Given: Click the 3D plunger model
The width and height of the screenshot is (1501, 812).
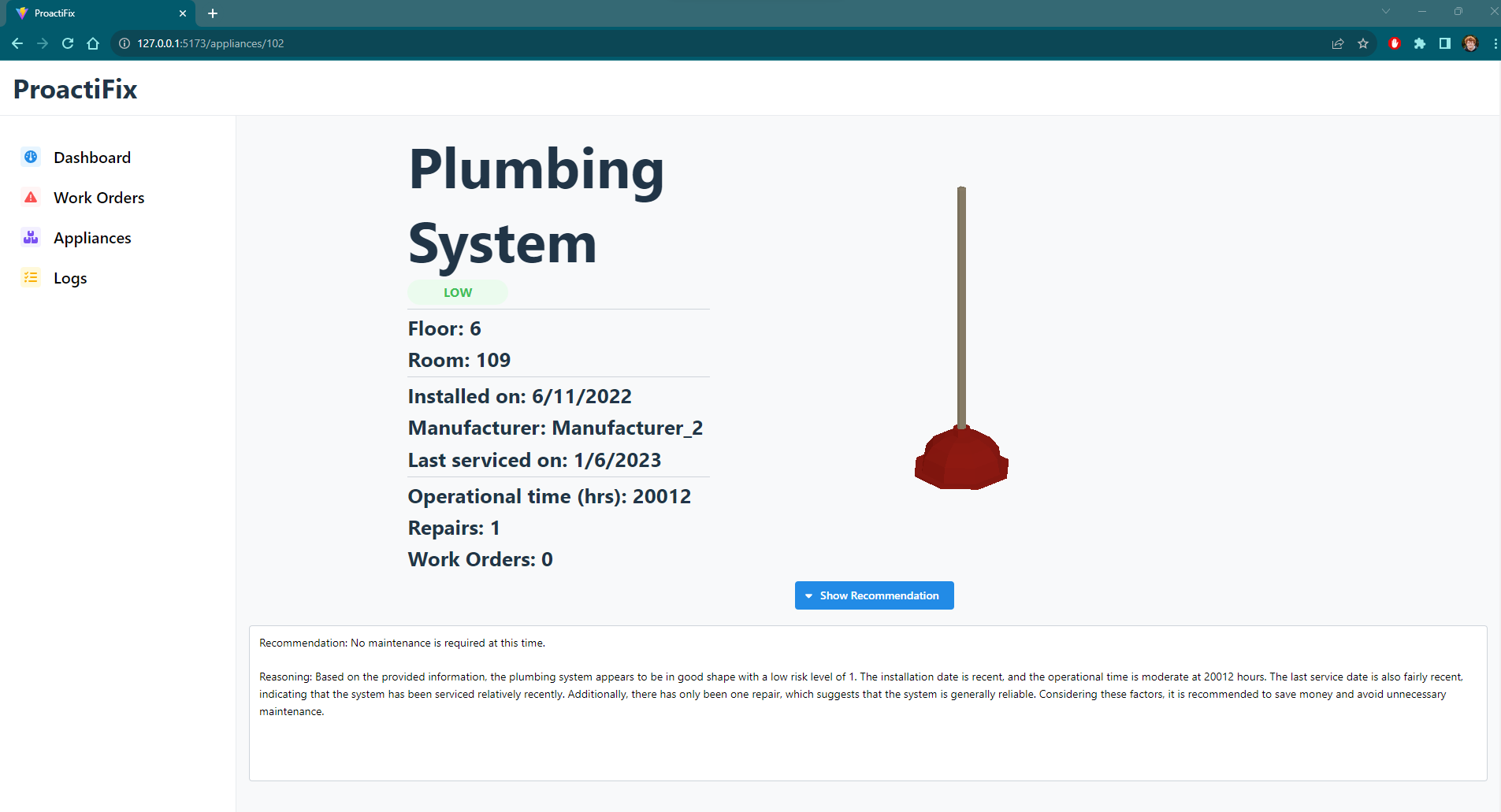Looking at the screenshot, I should point(961,338).
